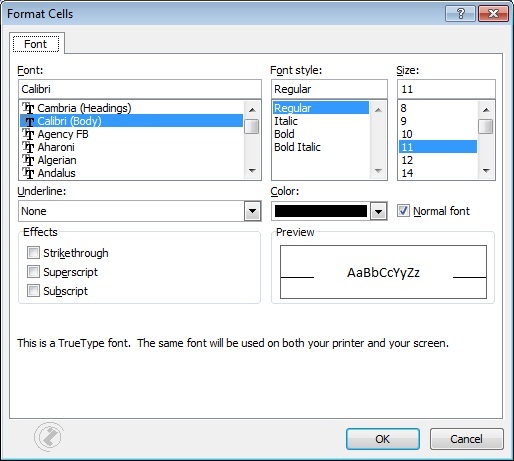Click the TrueType icon beside Algerian

click(28, 160)
